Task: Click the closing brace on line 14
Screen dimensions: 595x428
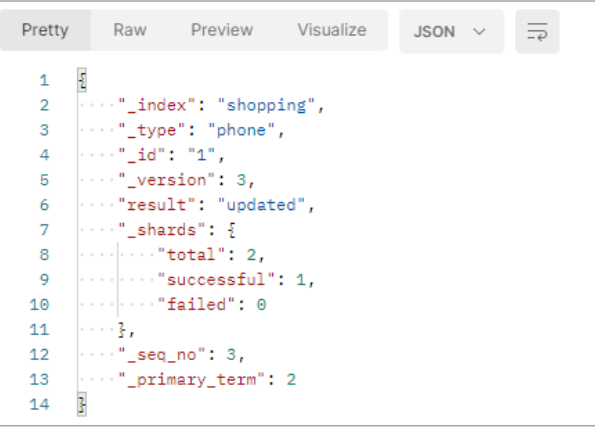Action: point(82,404)
